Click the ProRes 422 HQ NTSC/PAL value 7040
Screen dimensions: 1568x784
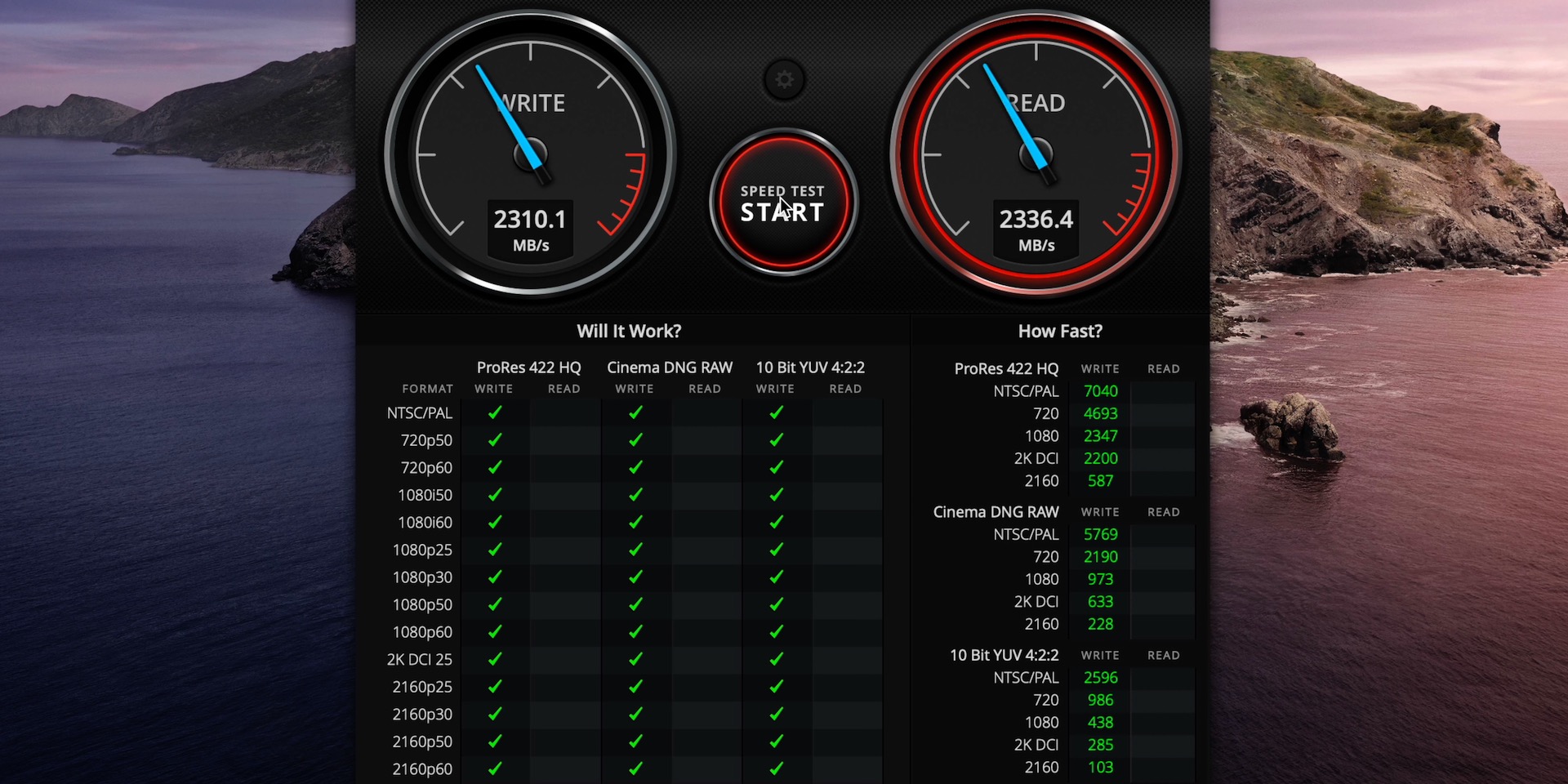click(x=1100, y=391)
